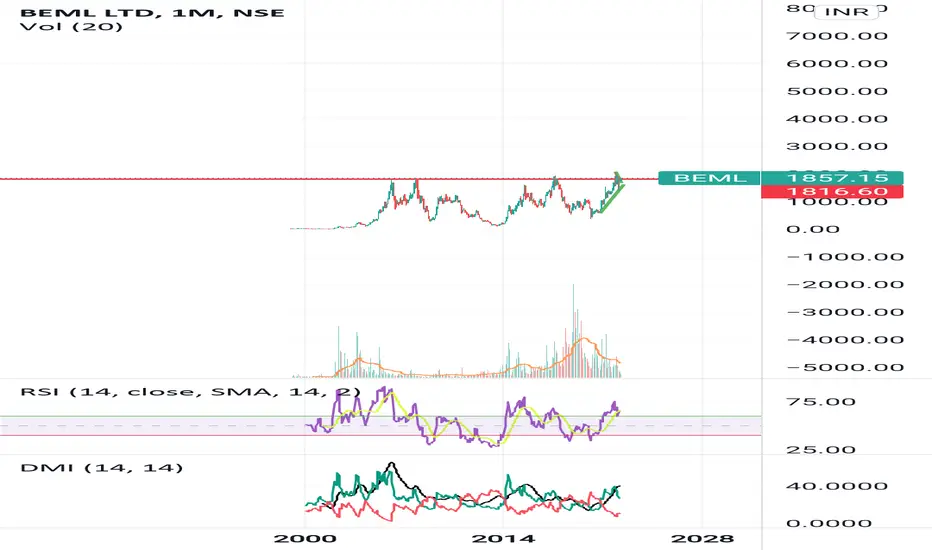The height and width of the screenshot is (550, 932).
Task: Click the 40.0000 DMI scale value
Action: 837,486
